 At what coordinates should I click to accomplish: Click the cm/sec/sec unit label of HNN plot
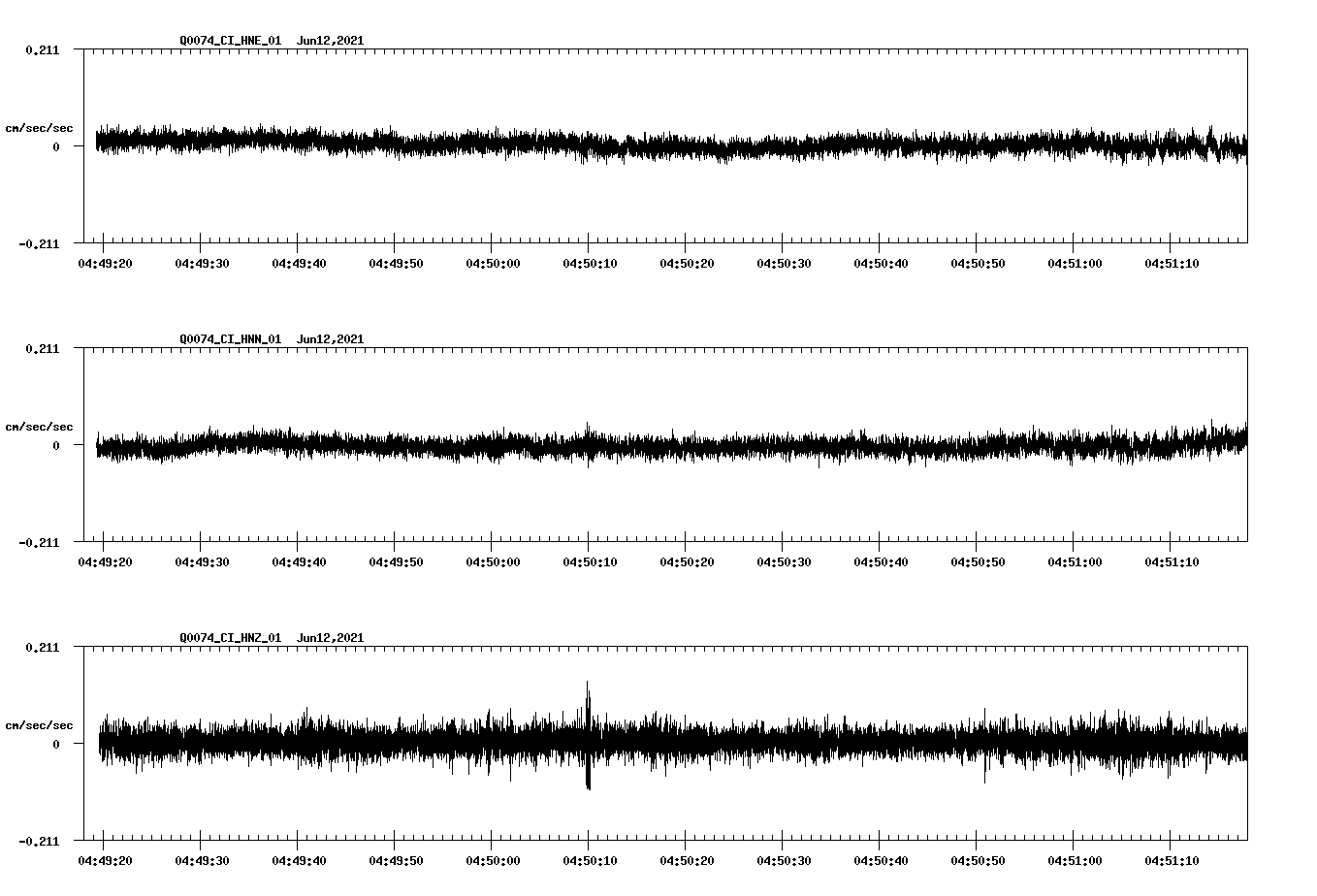tap(39, 427)
